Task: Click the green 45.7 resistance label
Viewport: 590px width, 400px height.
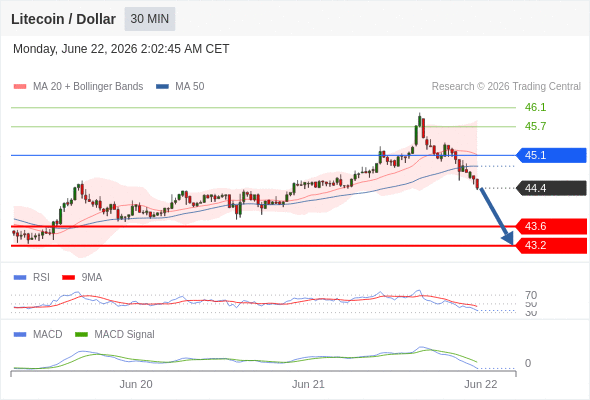Action: [535, 126]
